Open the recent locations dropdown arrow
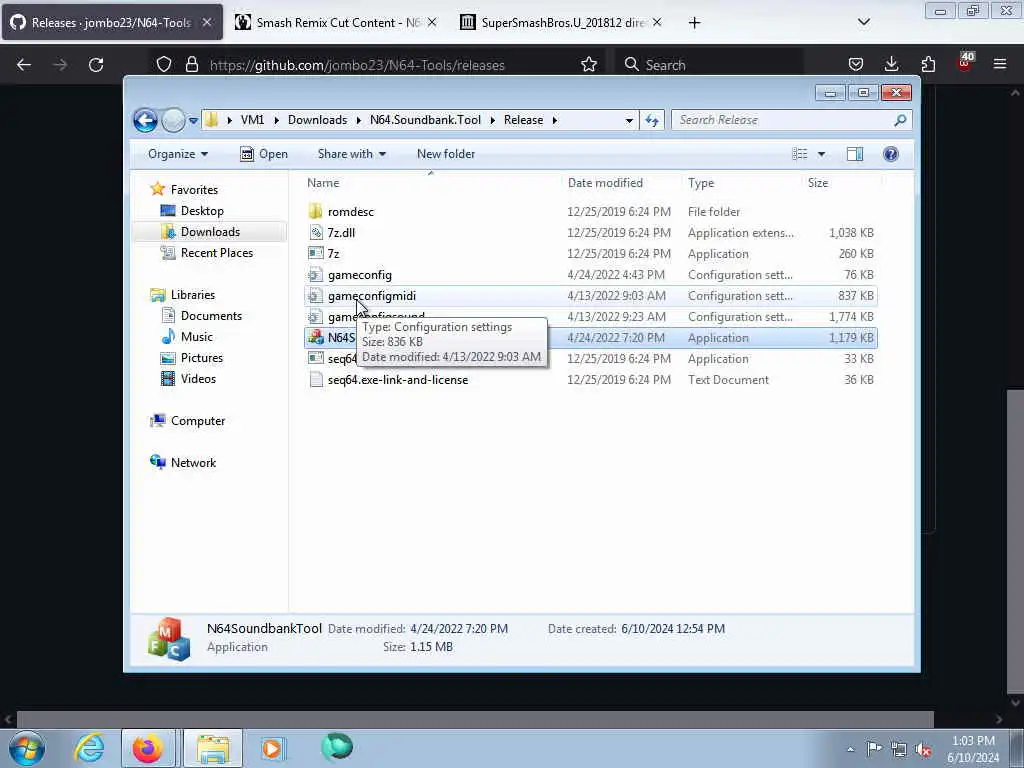 tap(193, 120)
